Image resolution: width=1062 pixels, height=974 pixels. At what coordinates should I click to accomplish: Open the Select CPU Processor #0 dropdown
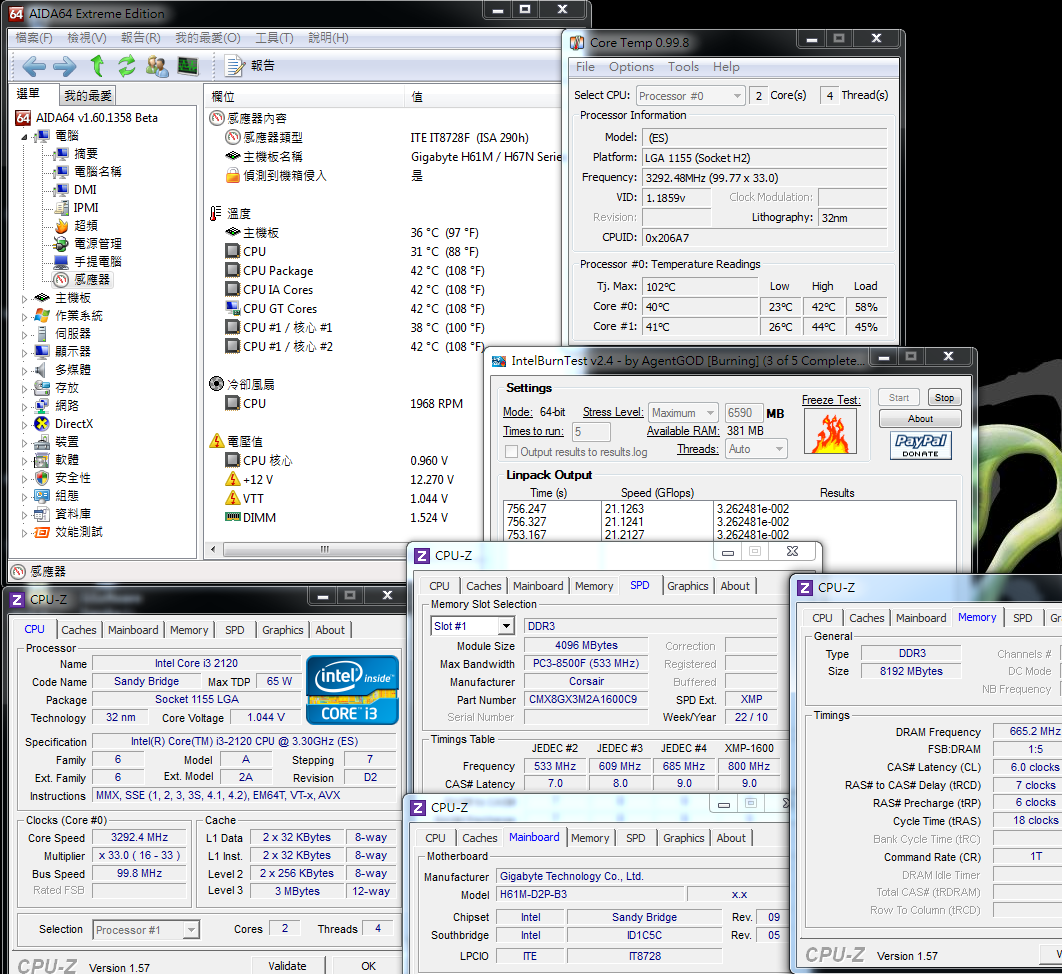point(690,96)
